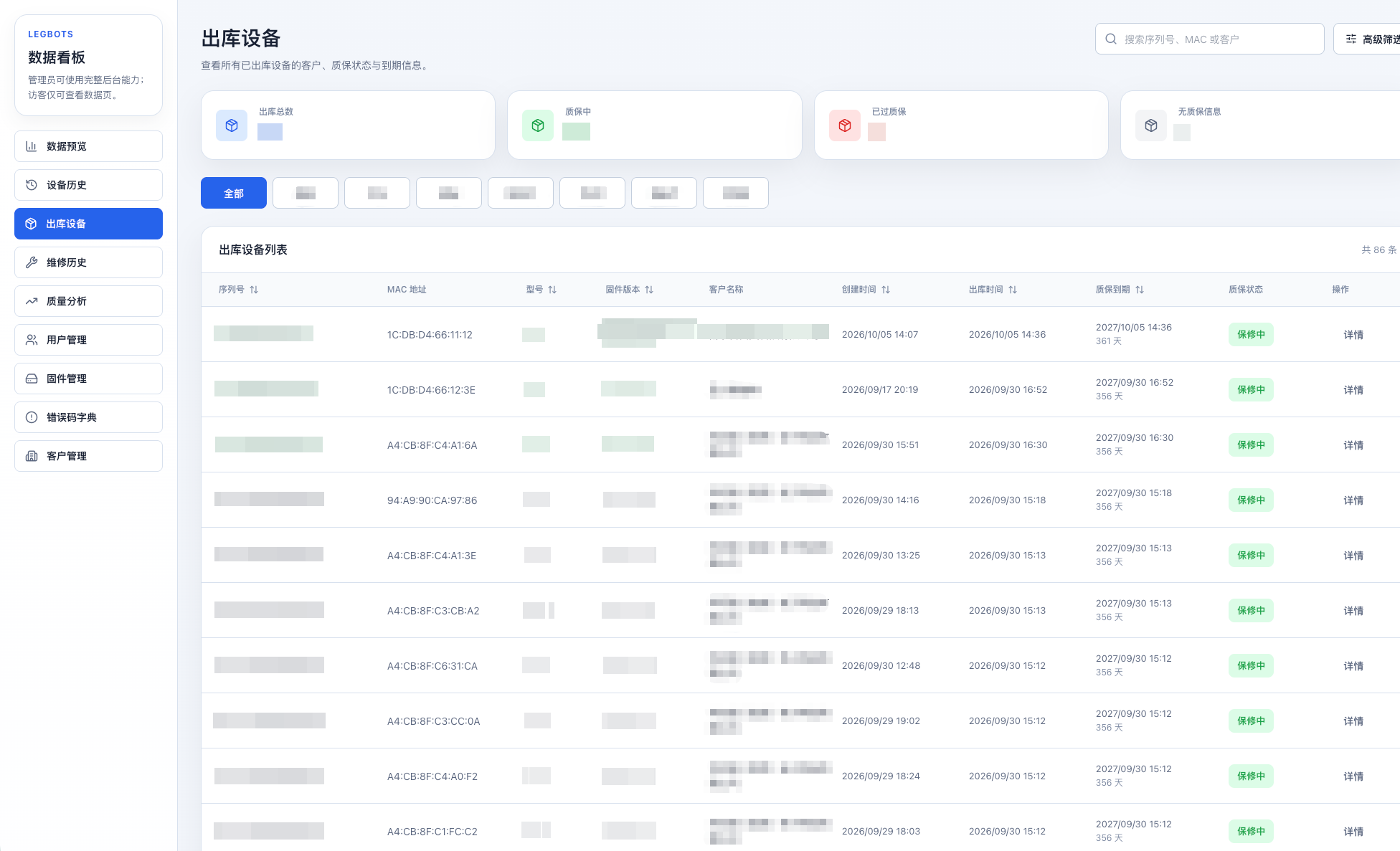Screen dimensions: 1400x851
Task: Click the 固件管理 drive icon
Action: click(x=32, y=379)
